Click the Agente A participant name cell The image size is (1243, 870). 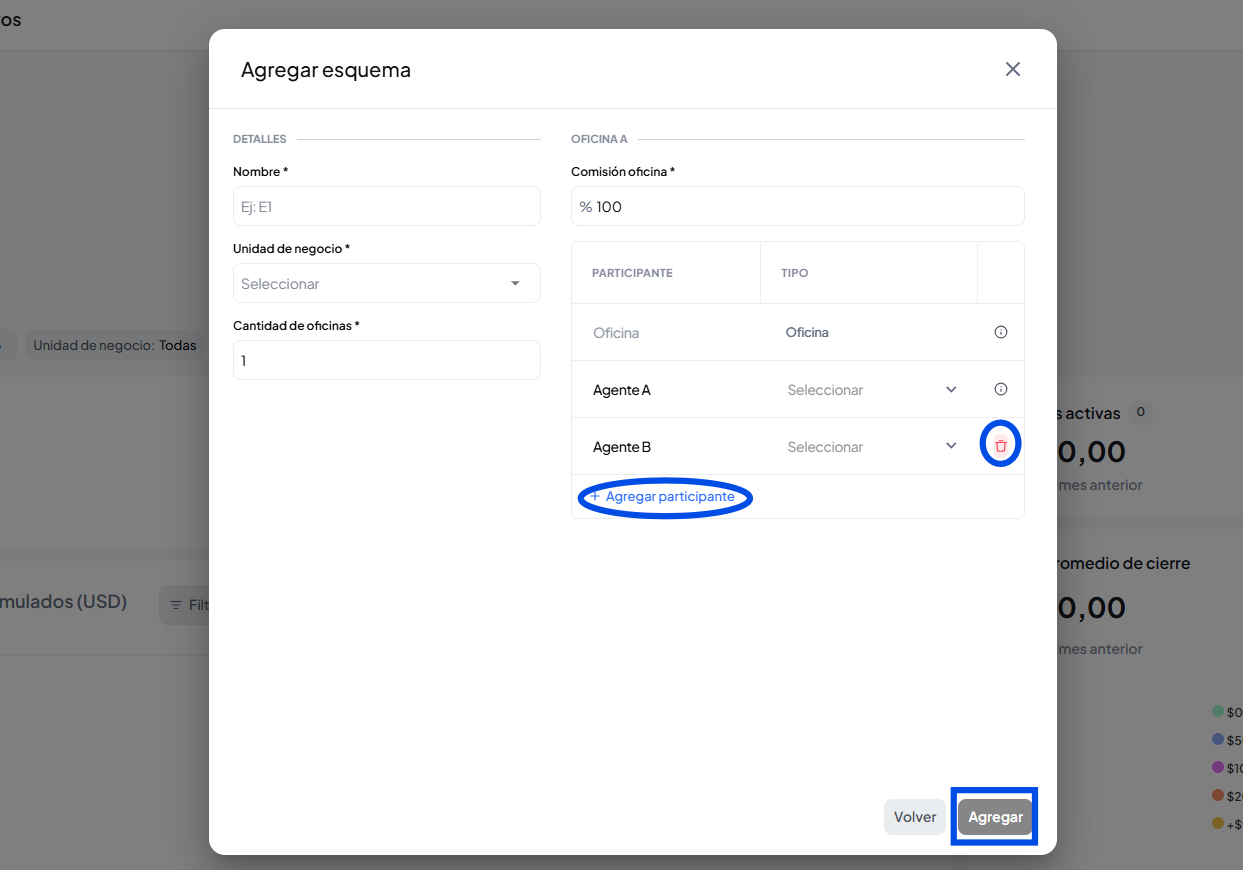[x=622, y=390]
